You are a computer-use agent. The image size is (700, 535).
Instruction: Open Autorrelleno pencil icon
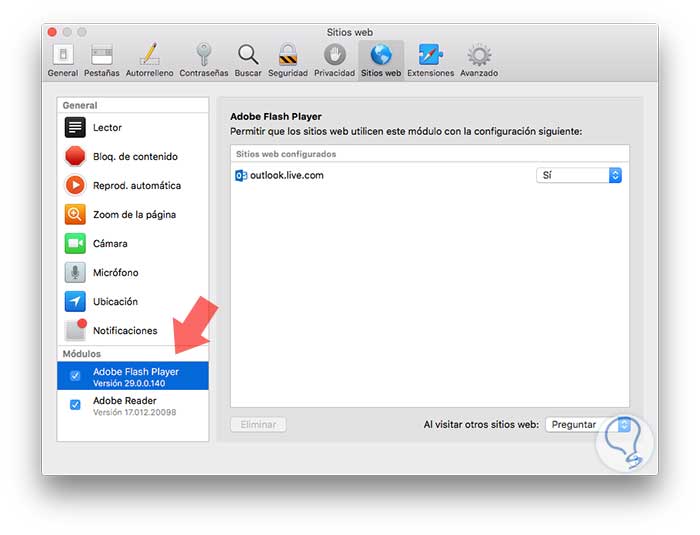150,54
